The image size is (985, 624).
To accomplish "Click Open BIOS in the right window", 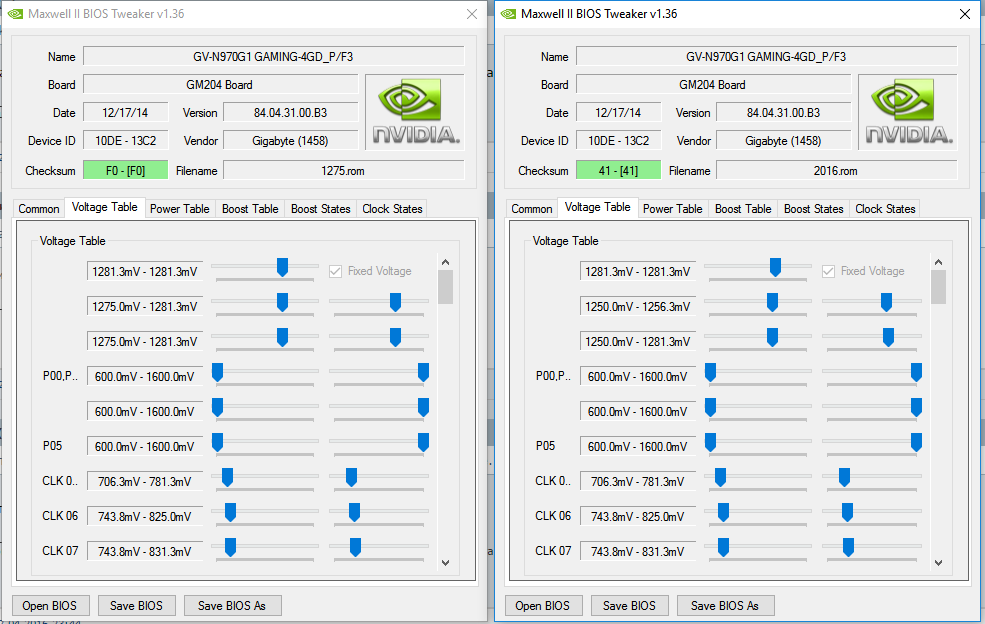I will click(x=543, y=606).
